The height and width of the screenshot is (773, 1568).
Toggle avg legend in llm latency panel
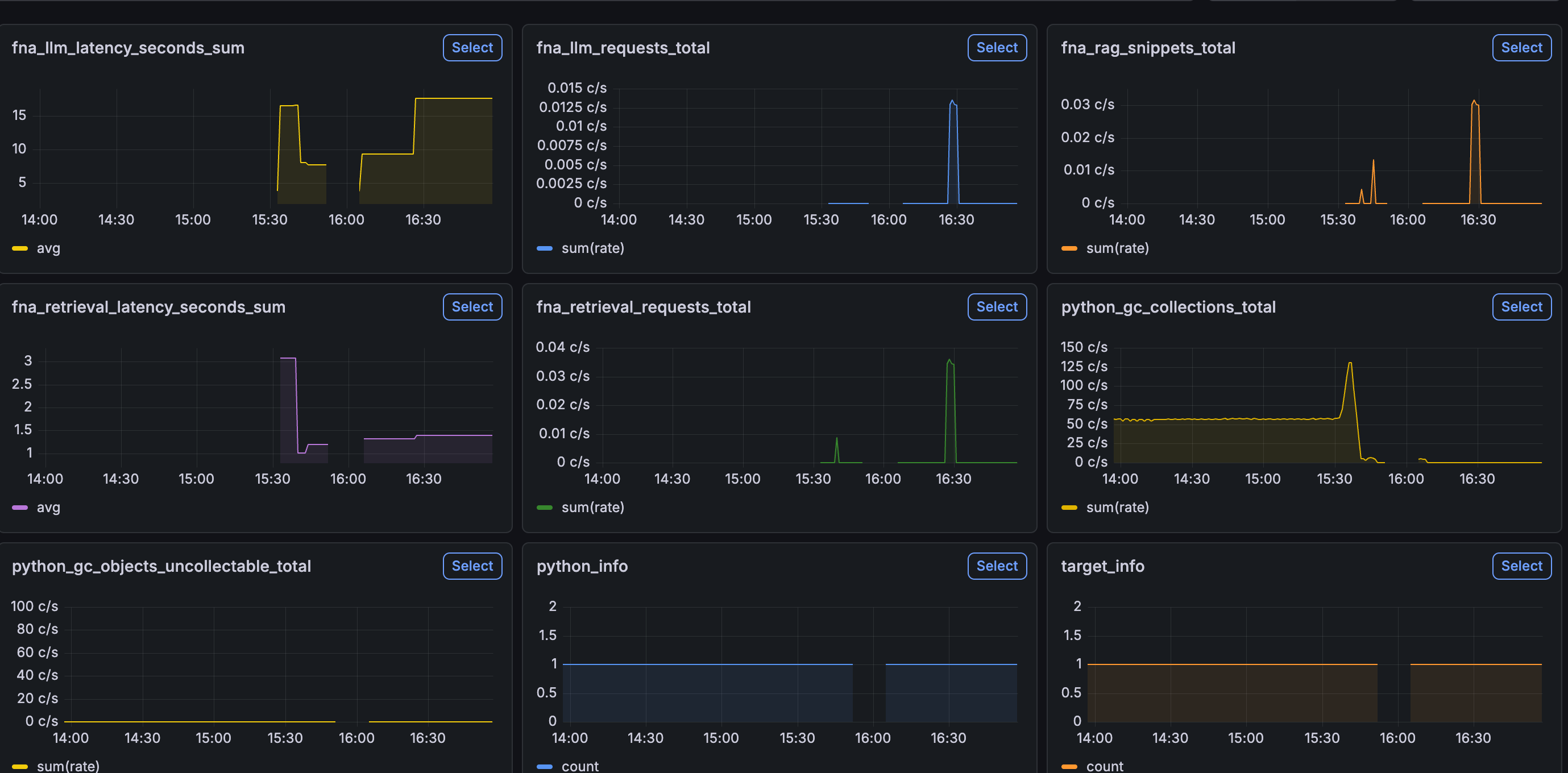click(x=48, y=248)
